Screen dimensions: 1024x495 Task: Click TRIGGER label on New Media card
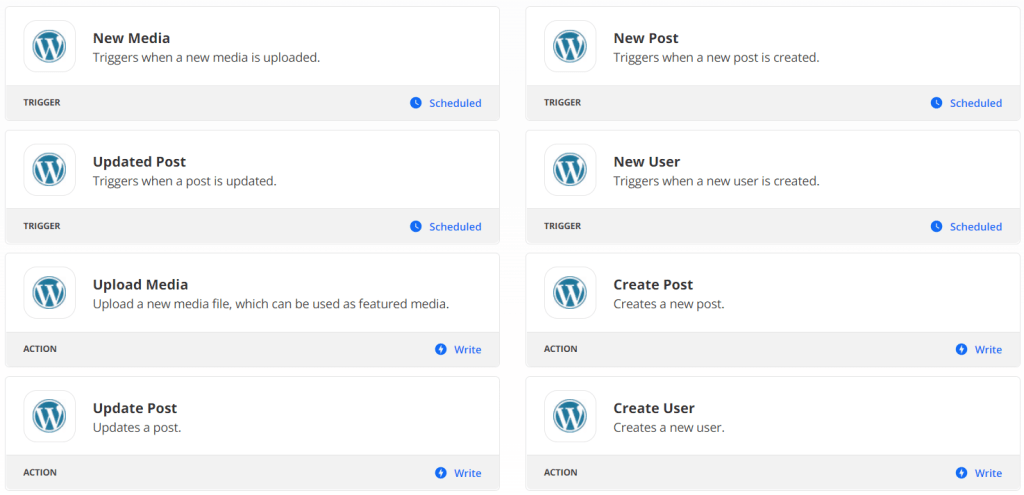pyautogui.click(x=42, y=103)
